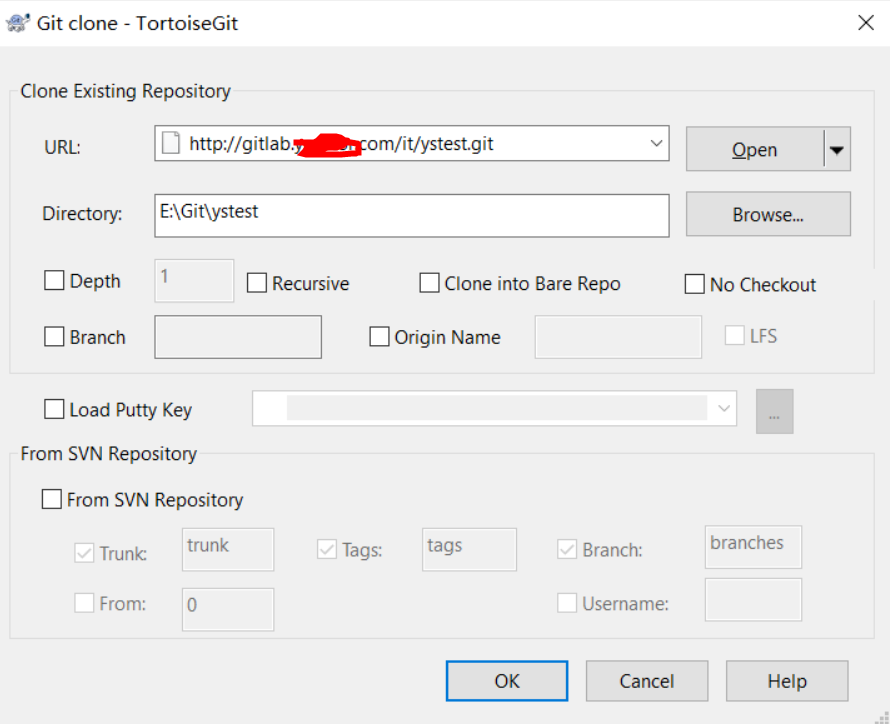Expand the URL history dropdown
The image size is (890, 724).
pos(656,143)
